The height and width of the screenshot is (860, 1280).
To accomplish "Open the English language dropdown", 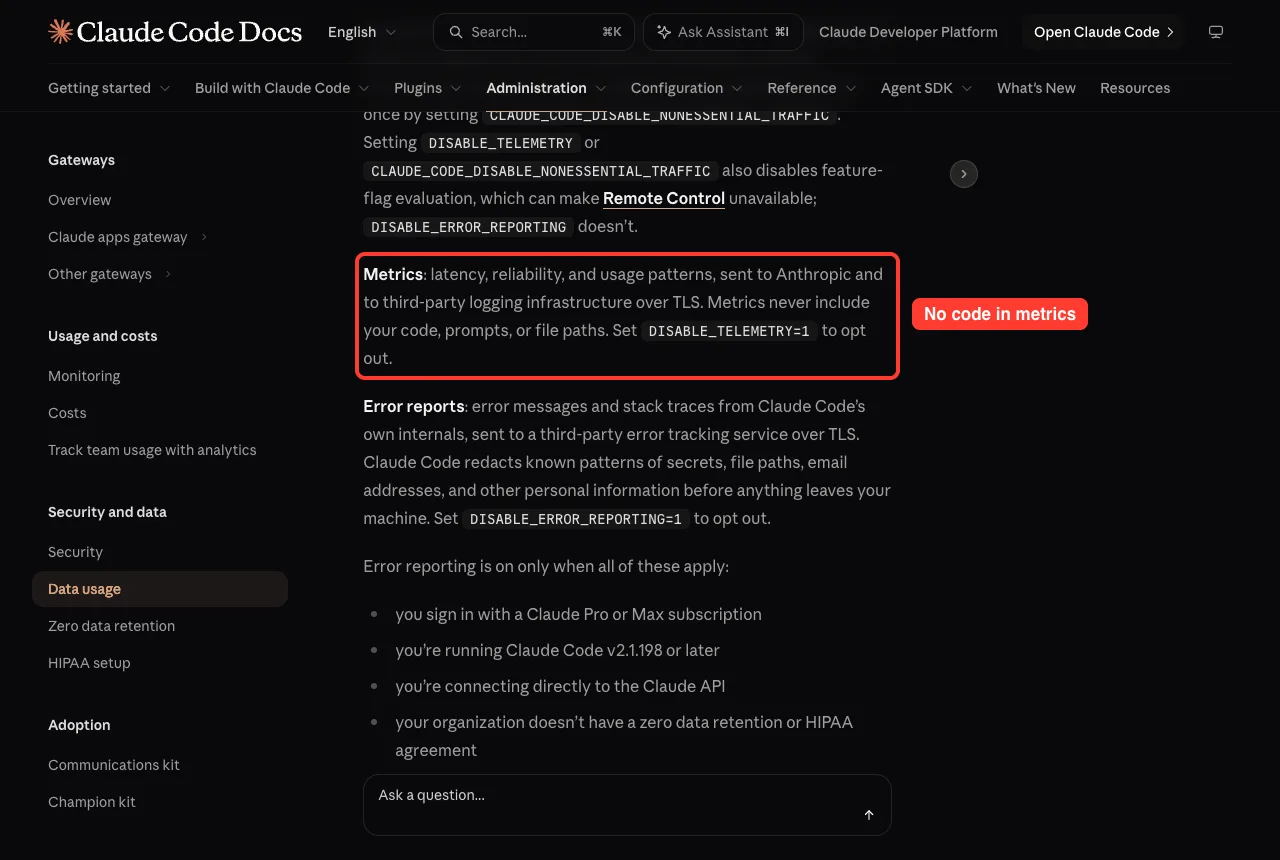I will [362, 32].
